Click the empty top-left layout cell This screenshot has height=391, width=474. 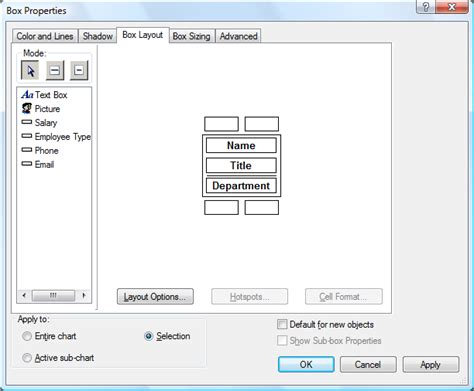pyautogui.click(x=221, y=124)
